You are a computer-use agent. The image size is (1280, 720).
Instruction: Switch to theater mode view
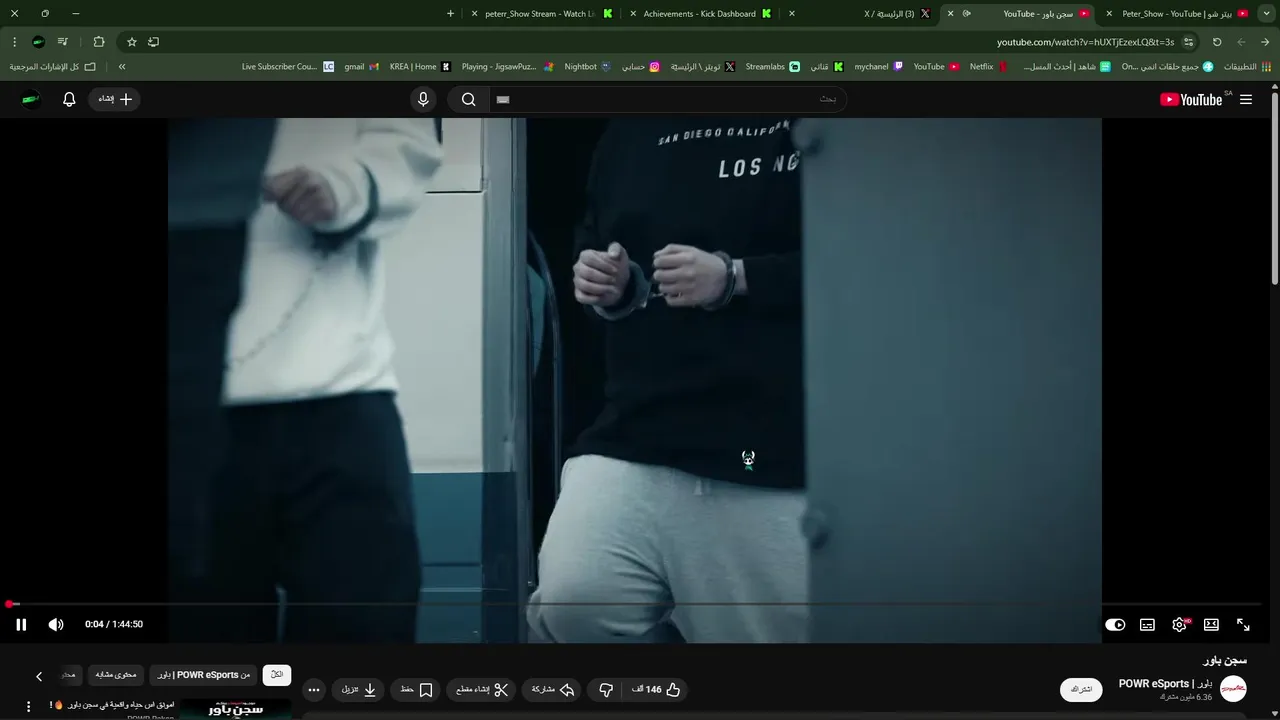[1211, 624]
